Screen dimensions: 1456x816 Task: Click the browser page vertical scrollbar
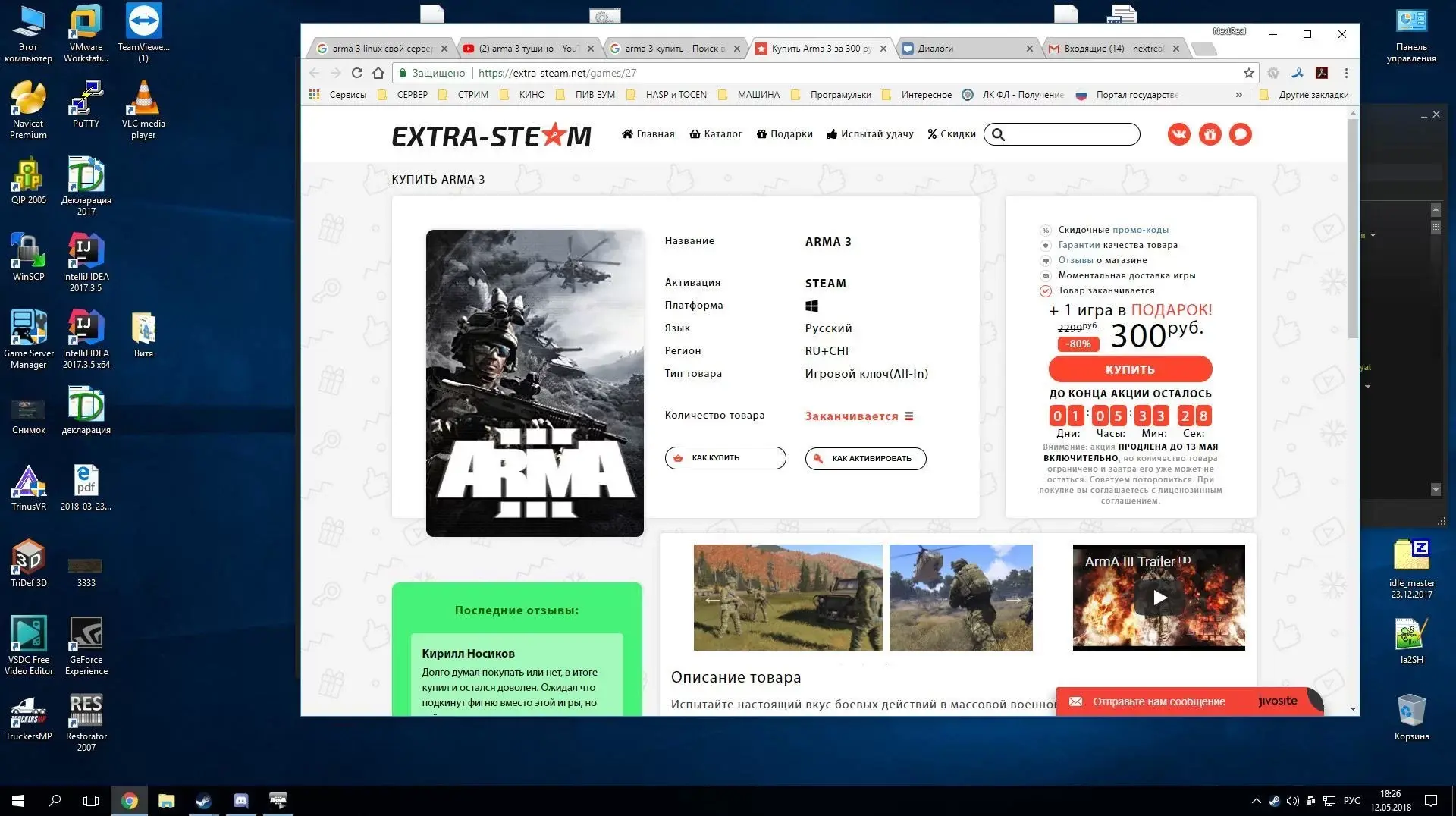tap(1353, 228)
